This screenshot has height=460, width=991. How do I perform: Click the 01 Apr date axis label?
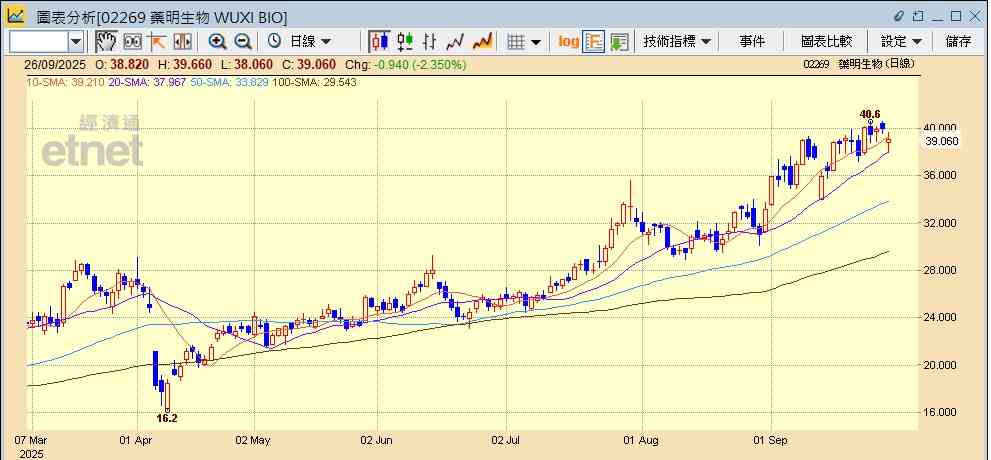coord(137,440)
